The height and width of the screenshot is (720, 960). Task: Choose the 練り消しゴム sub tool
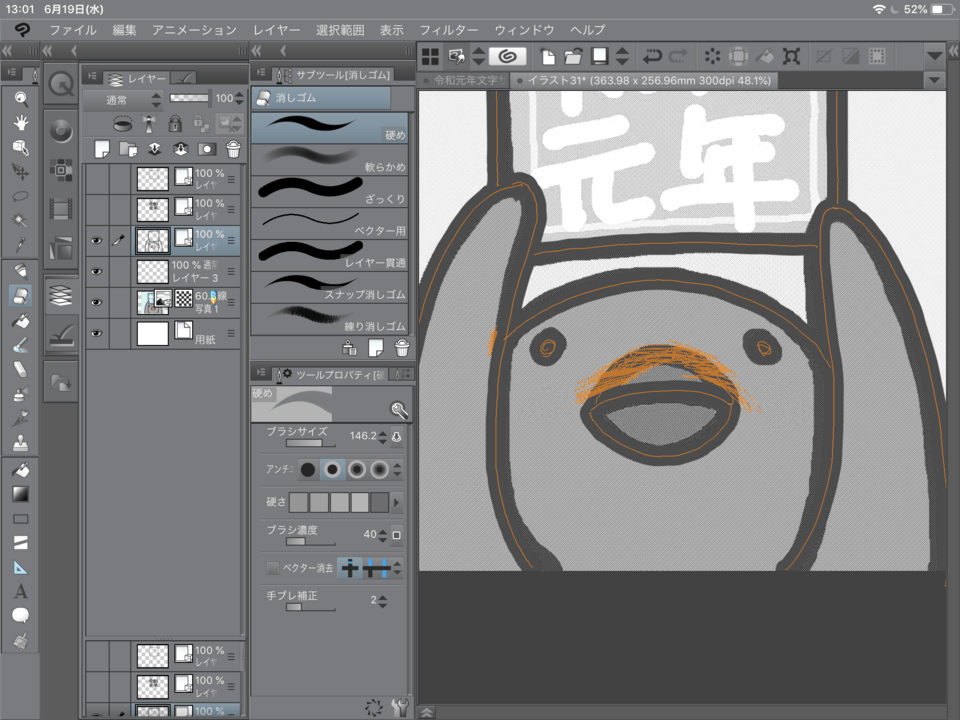[x=330, y=317]
